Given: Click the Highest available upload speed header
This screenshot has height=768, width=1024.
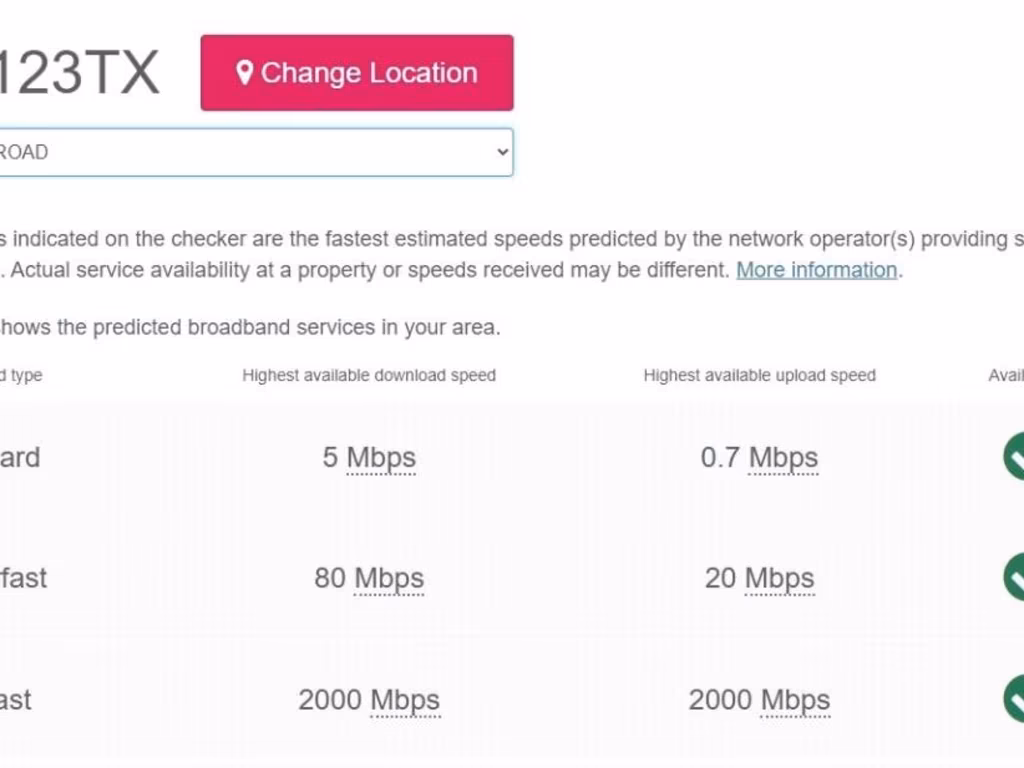Looking at the screenshot, I should tap(760, 376).
